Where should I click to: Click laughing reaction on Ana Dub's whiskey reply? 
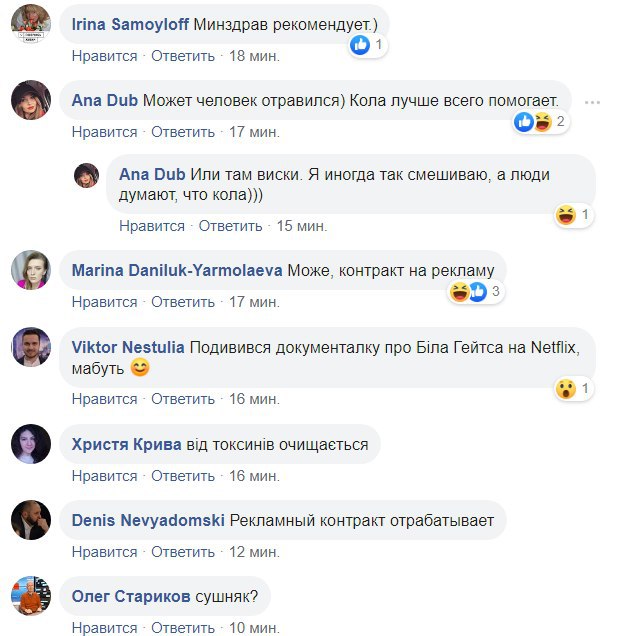click(565, 214)
